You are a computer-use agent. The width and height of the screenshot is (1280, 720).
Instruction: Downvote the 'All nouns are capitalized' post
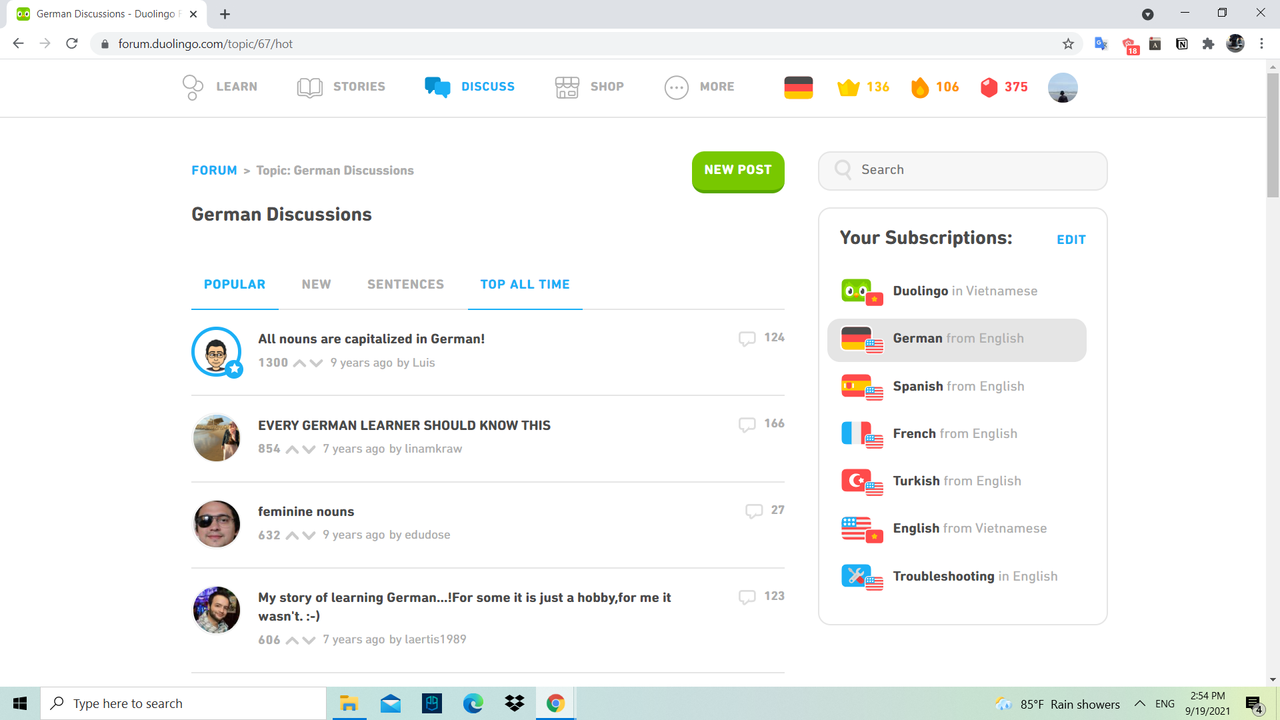point(316,363)
